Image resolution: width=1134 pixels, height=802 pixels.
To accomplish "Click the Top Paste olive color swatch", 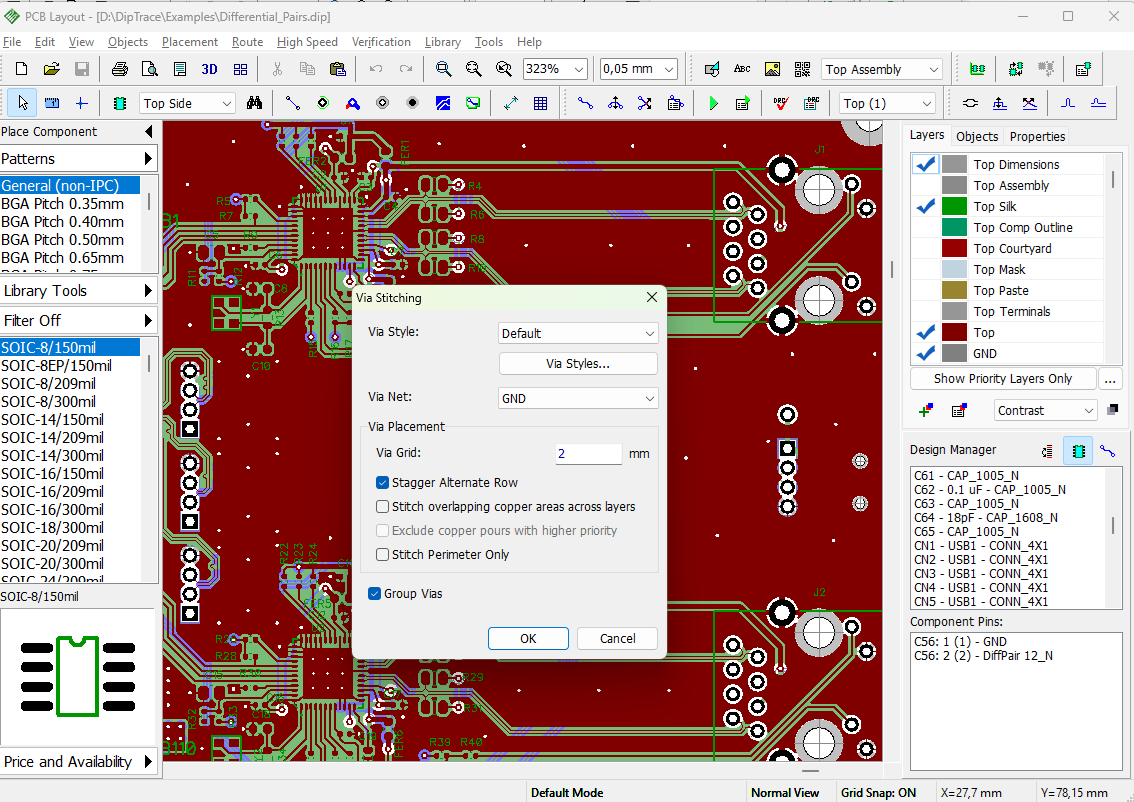I will point(954,290).
